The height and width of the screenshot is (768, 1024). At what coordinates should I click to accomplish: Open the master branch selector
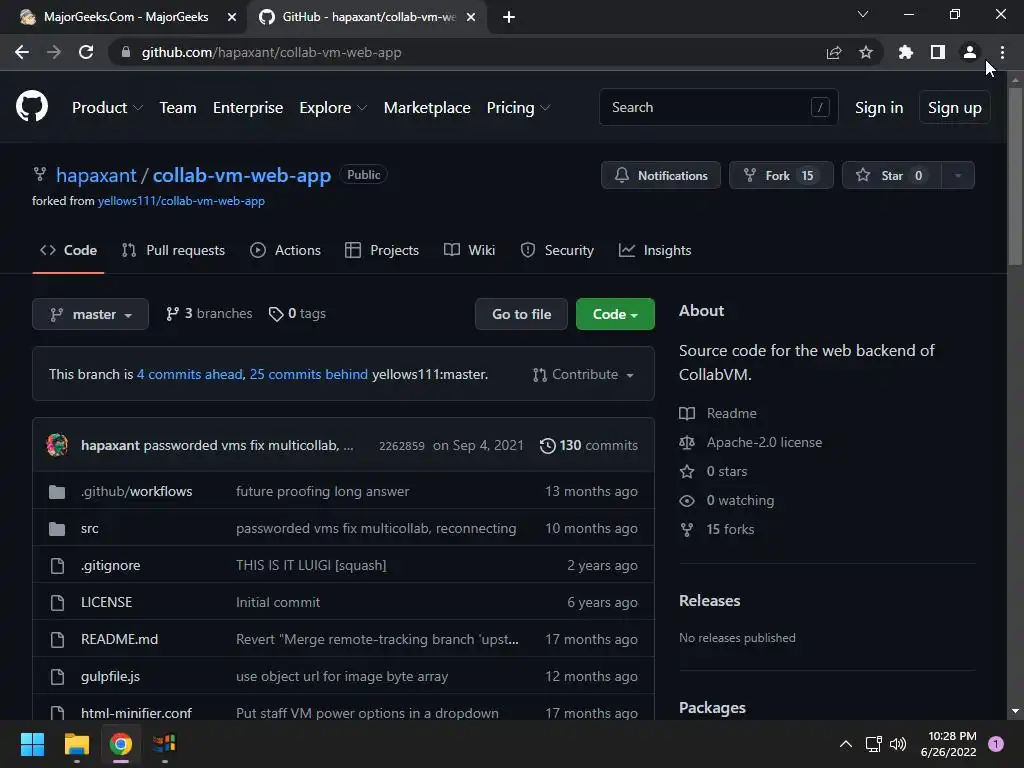pos(90,314)
